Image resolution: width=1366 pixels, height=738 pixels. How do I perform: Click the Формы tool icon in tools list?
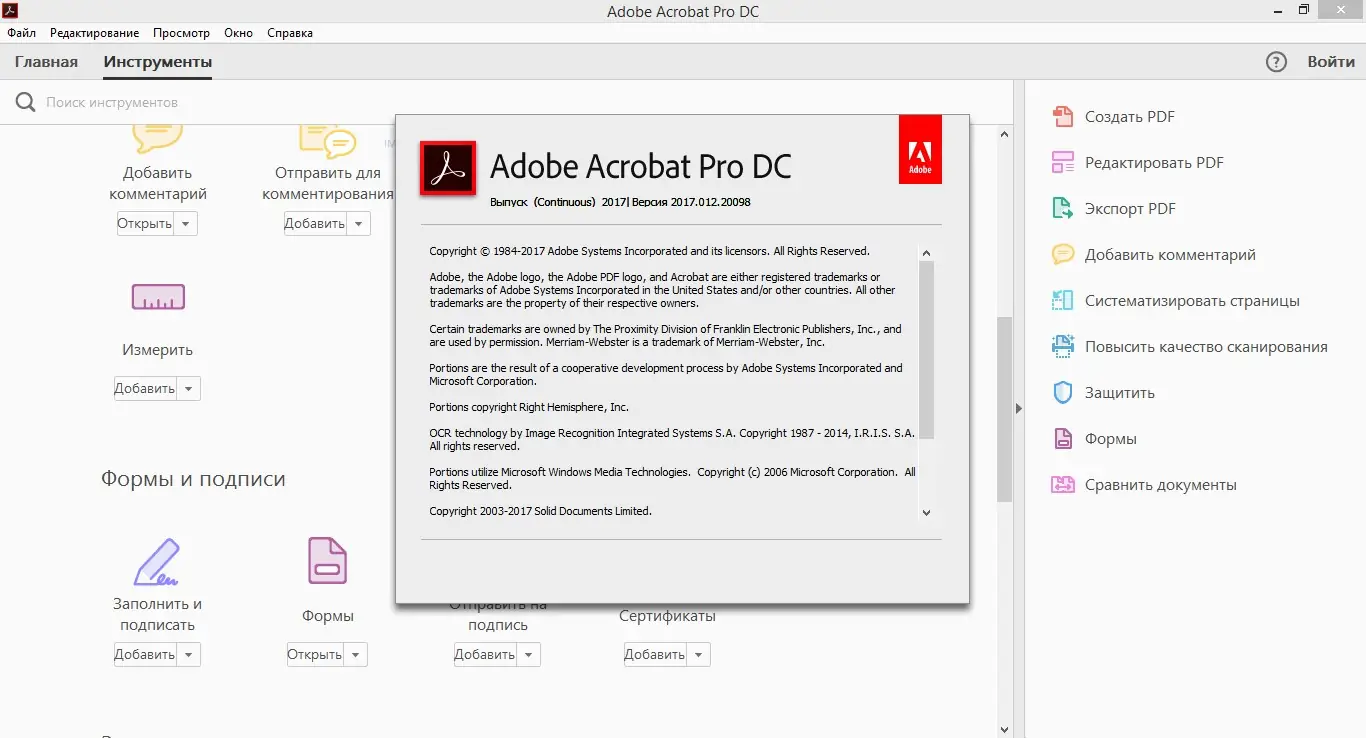[x=327, y=561]
